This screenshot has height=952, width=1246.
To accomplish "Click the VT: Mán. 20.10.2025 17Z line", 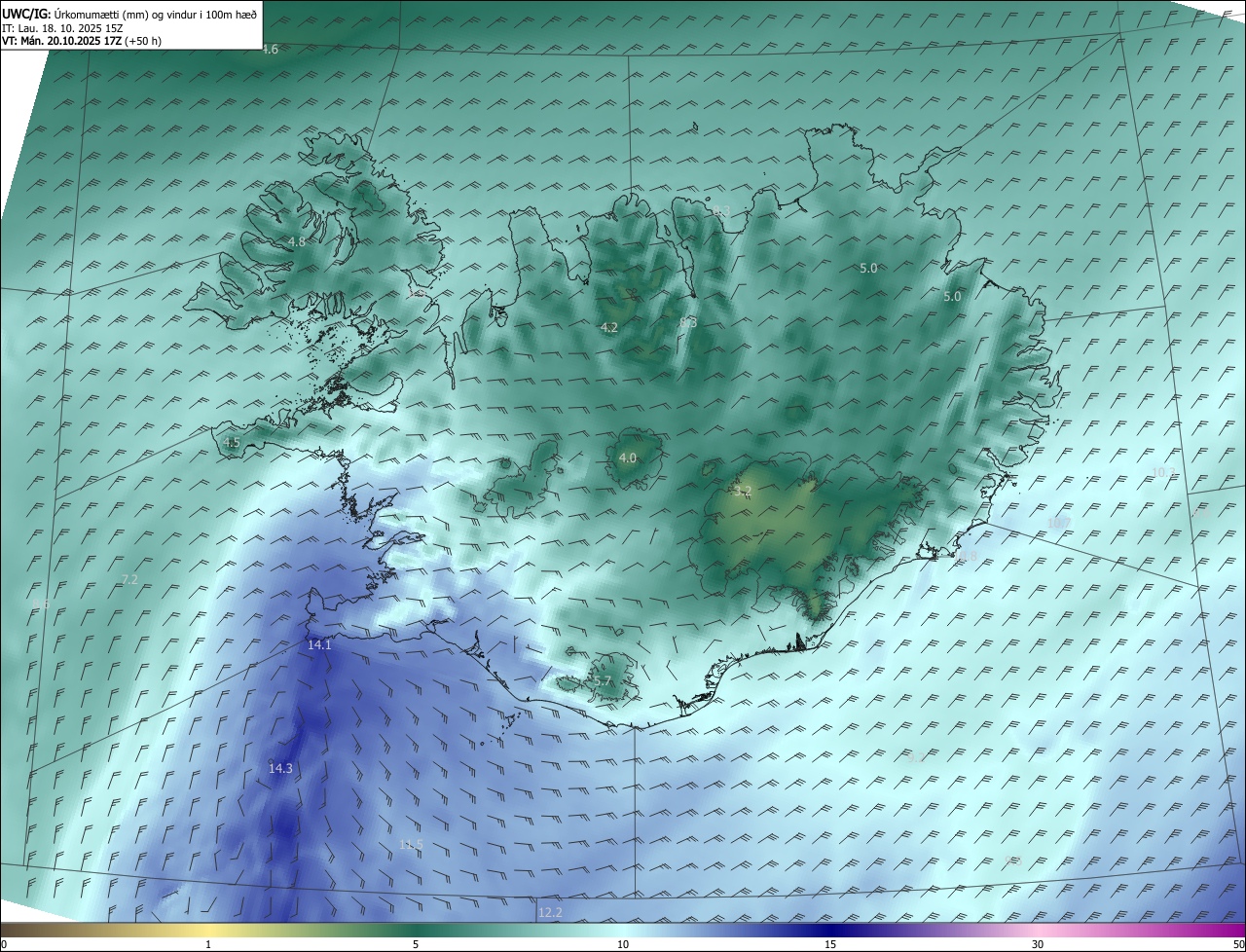I will click(82, 40).
